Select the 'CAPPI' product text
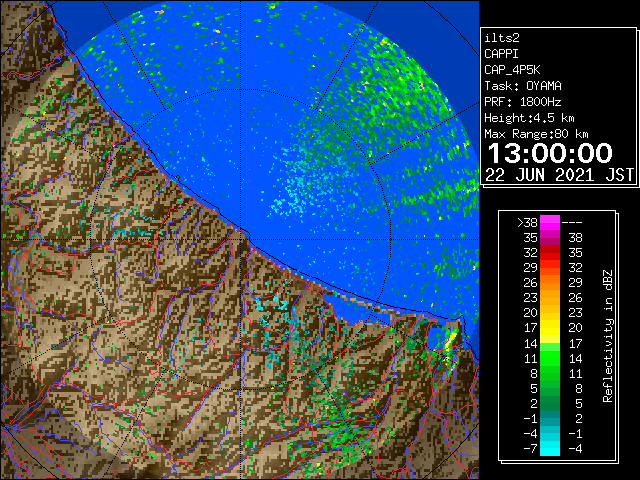The image size is (640, 480). pos(501,54)
